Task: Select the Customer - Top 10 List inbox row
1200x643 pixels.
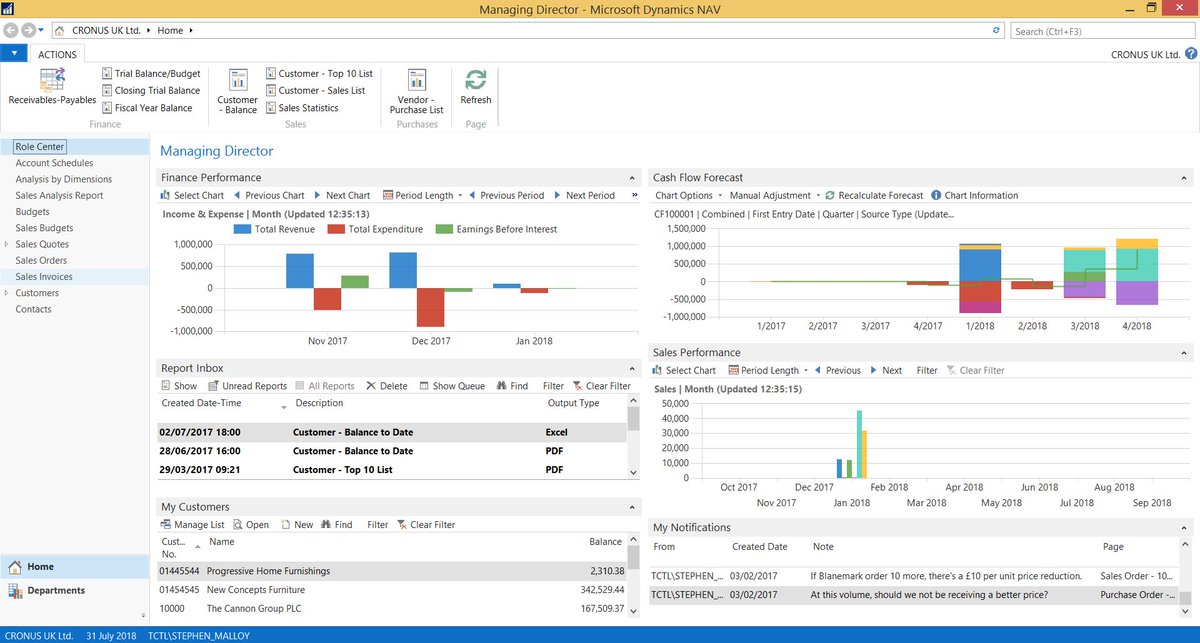Action: tap(392, 469)
